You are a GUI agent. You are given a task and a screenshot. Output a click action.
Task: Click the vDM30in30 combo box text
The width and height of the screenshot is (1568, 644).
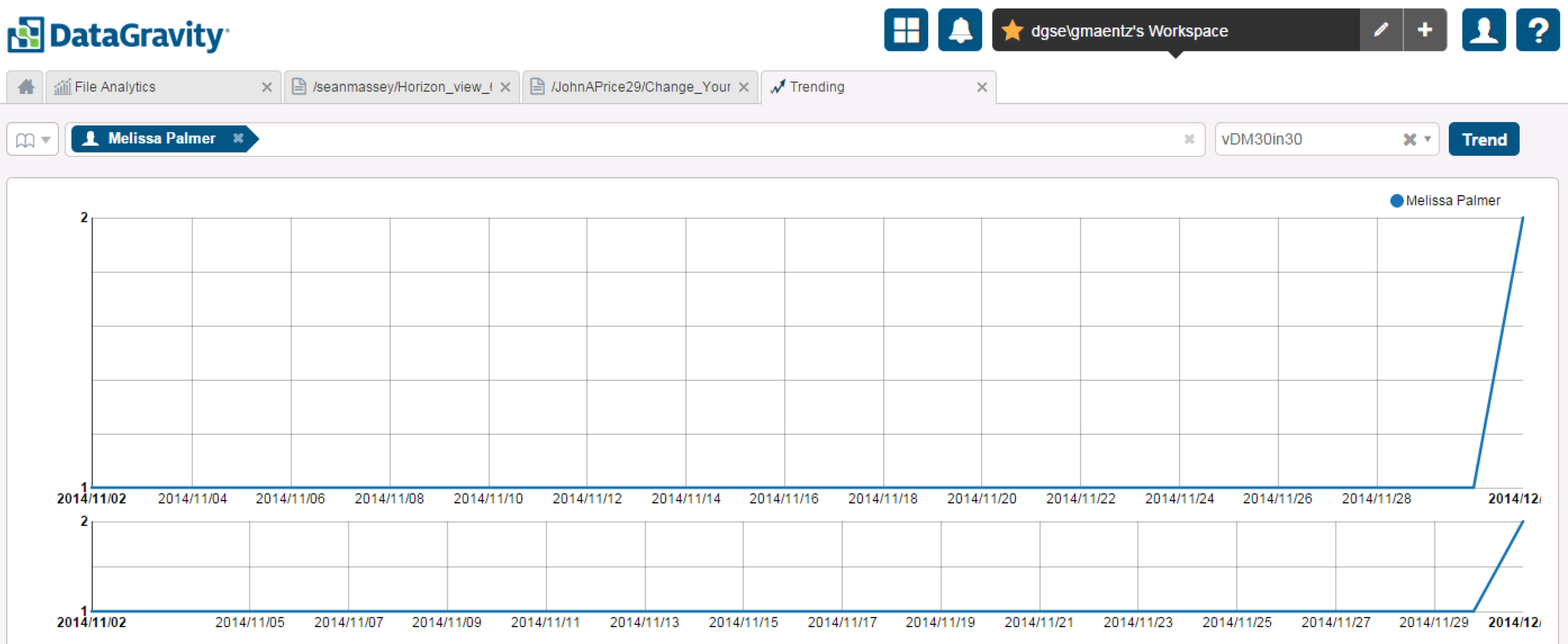coord(1262,139)
